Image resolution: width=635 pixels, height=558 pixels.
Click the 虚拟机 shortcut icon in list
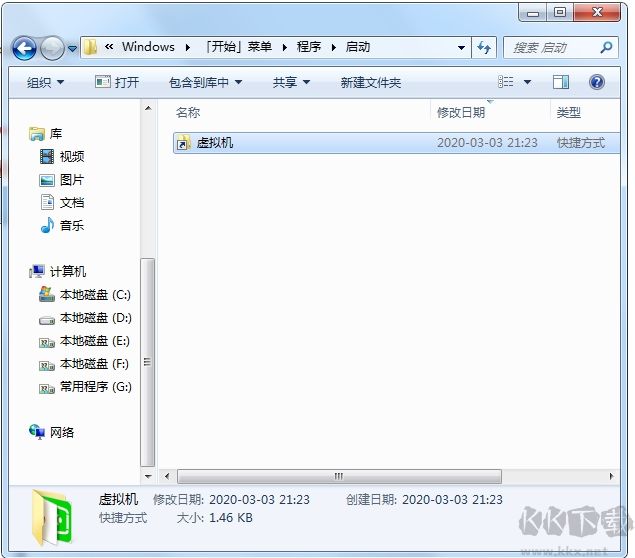pos(183,143)
